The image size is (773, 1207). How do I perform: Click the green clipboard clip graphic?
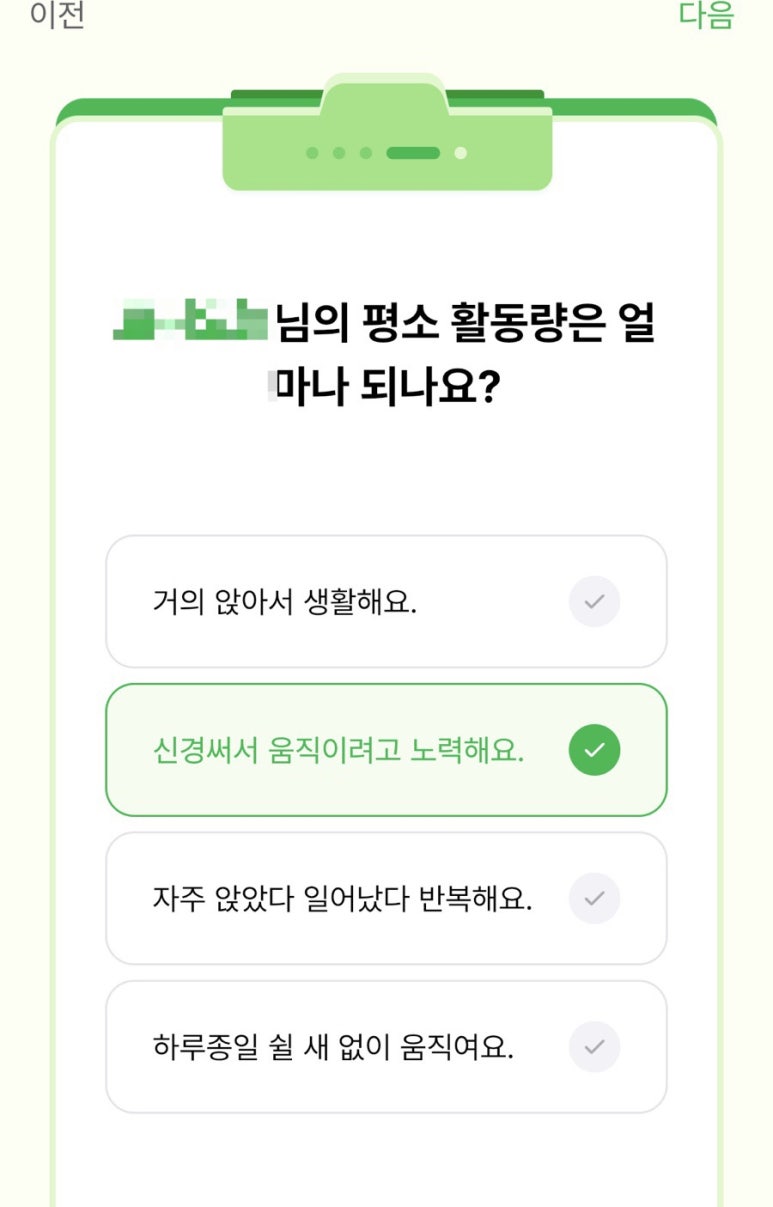387,134
